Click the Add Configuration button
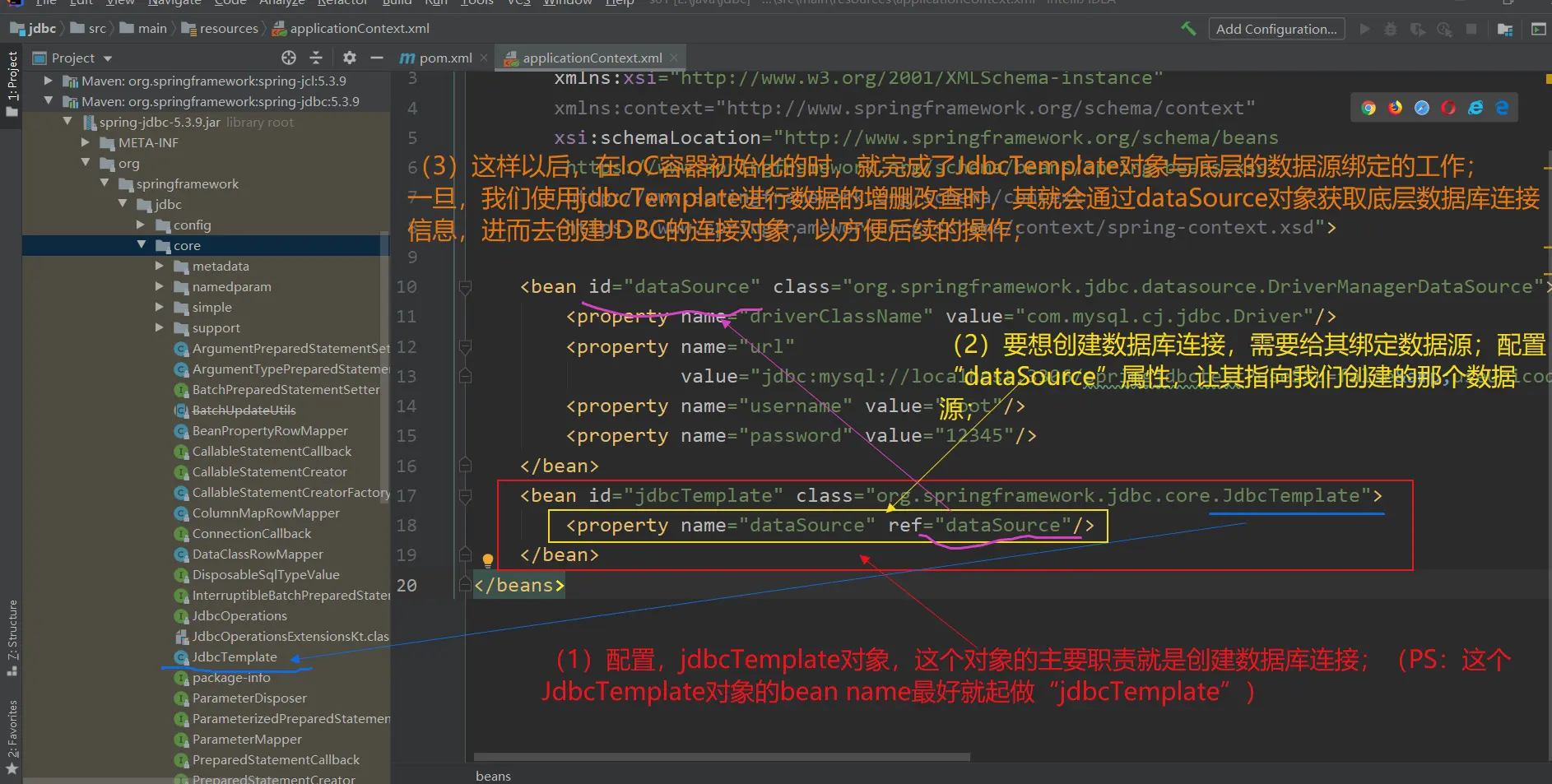This screenshot has height=784, width=1552. tap(1276, 29)
